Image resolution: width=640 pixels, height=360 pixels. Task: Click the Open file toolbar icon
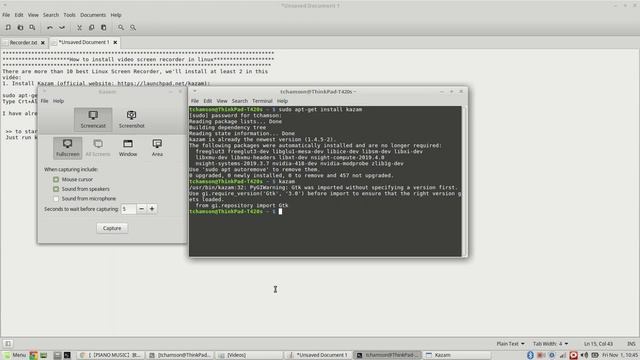(20, 27)
